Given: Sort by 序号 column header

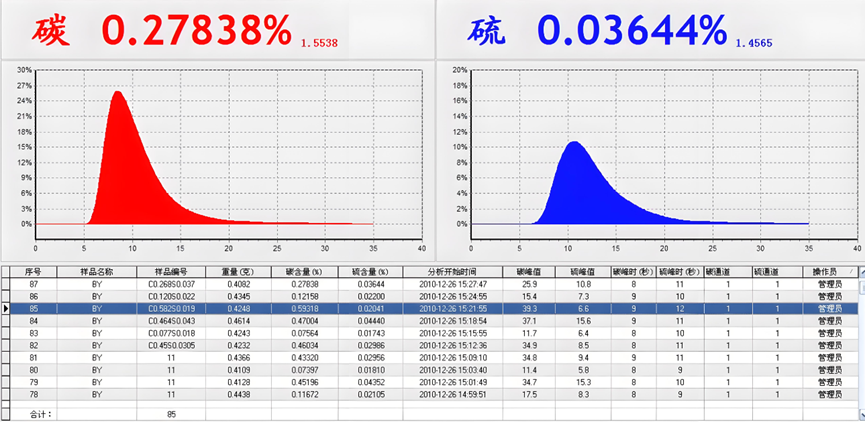Looking at the screenshot, I should (x=32, y=271).
